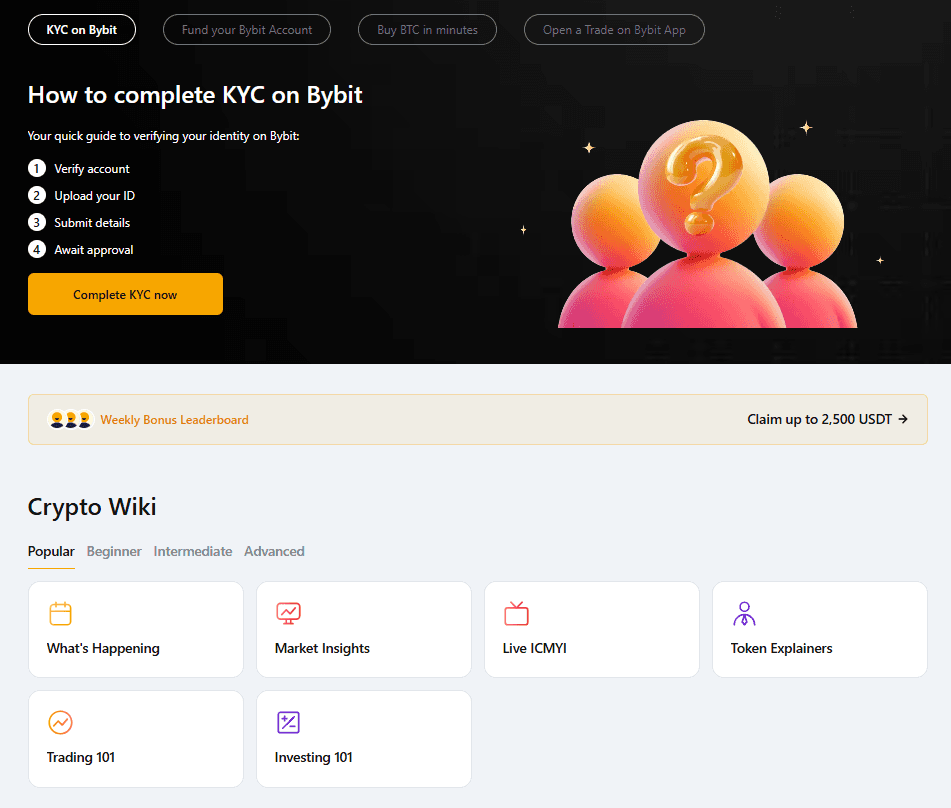Select the Market Insights chart icon
This screenshot has width=951, height=808.
point(288,613)
